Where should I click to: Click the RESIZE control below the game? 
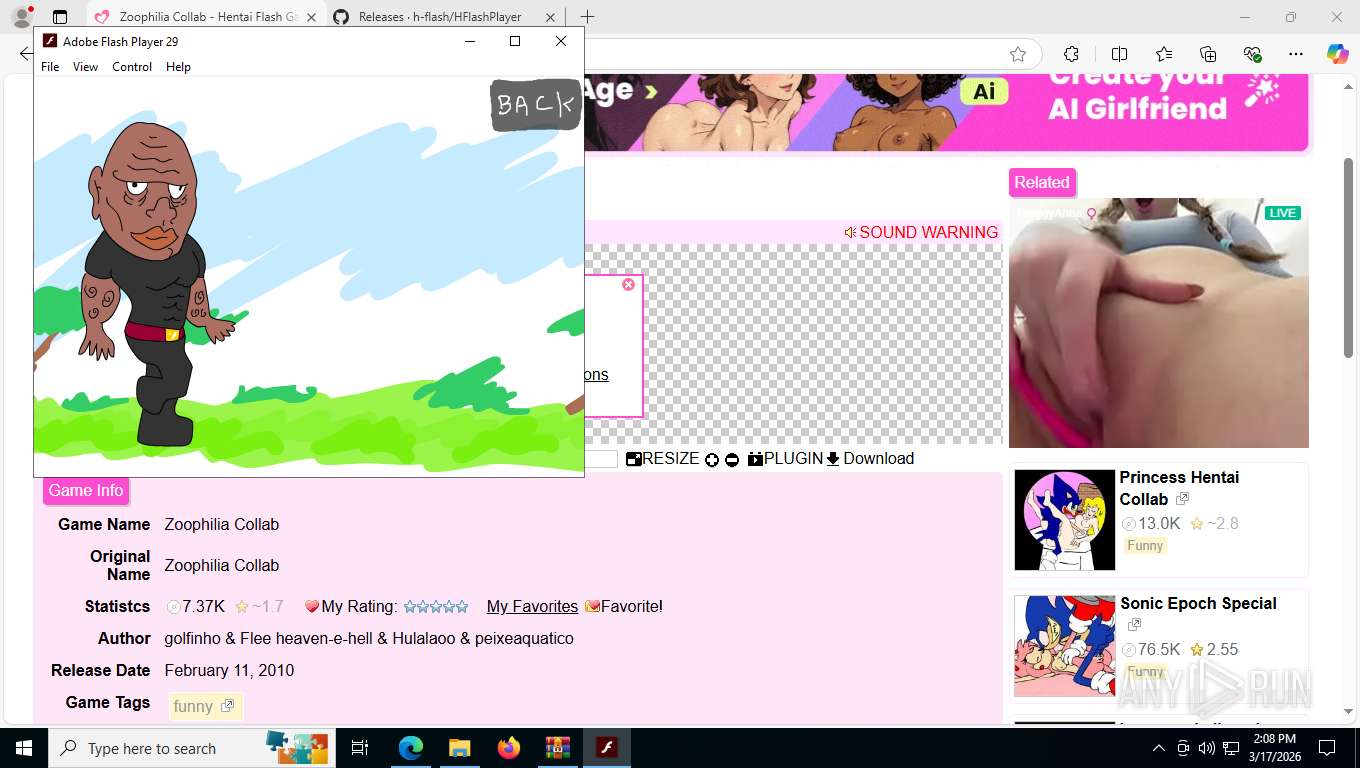coord(663,459)
